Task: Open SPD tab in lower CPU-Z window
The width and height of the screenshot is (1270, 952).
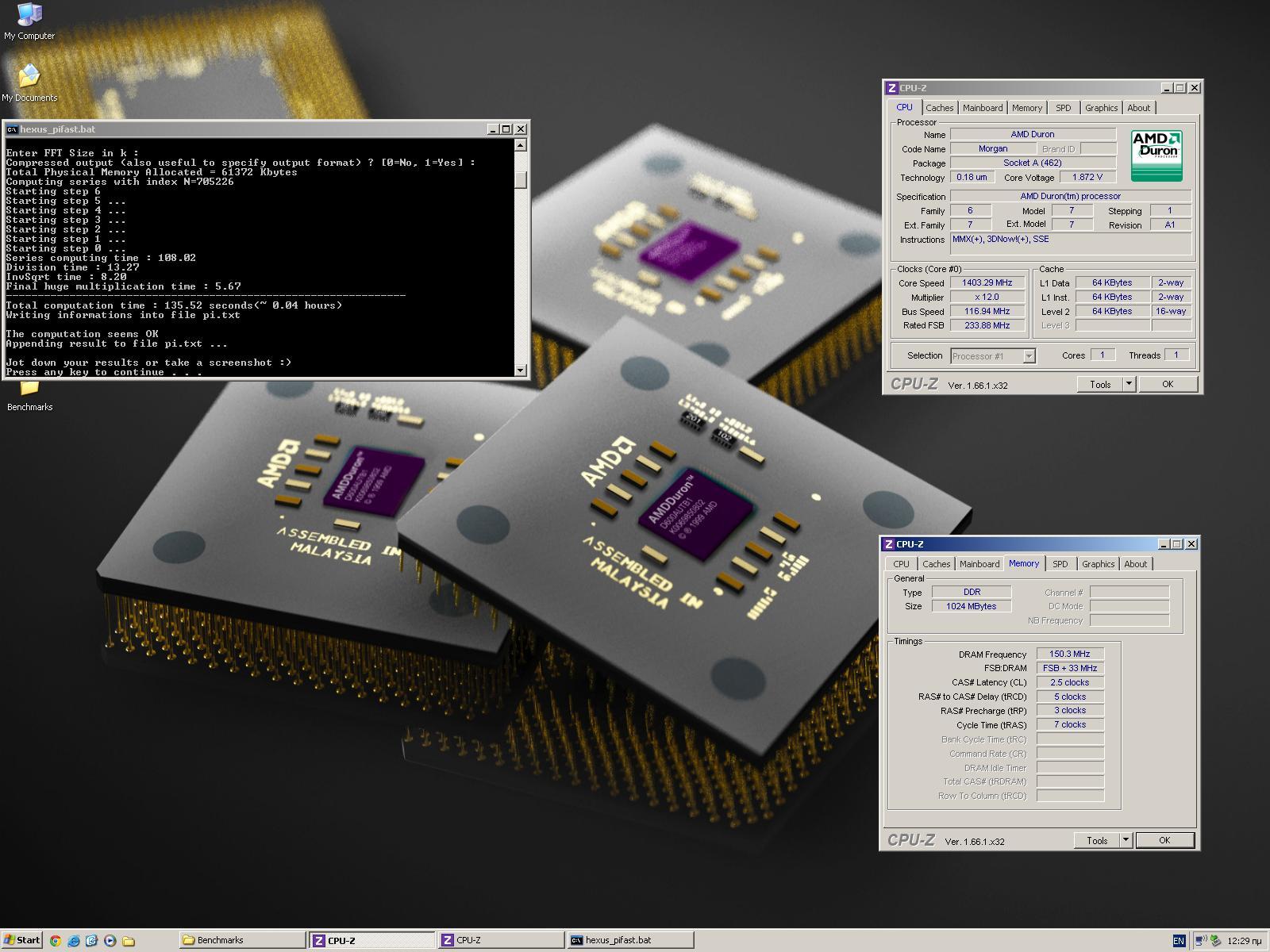Action: (x=1060, y=564)
